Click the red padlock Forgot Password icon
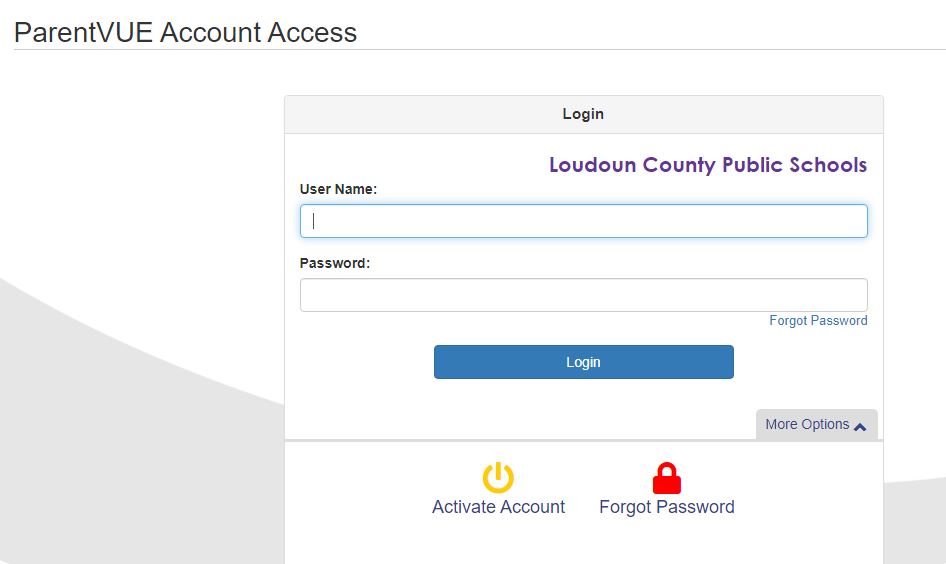This screenshot has width=946, height=564. [667, 478]
